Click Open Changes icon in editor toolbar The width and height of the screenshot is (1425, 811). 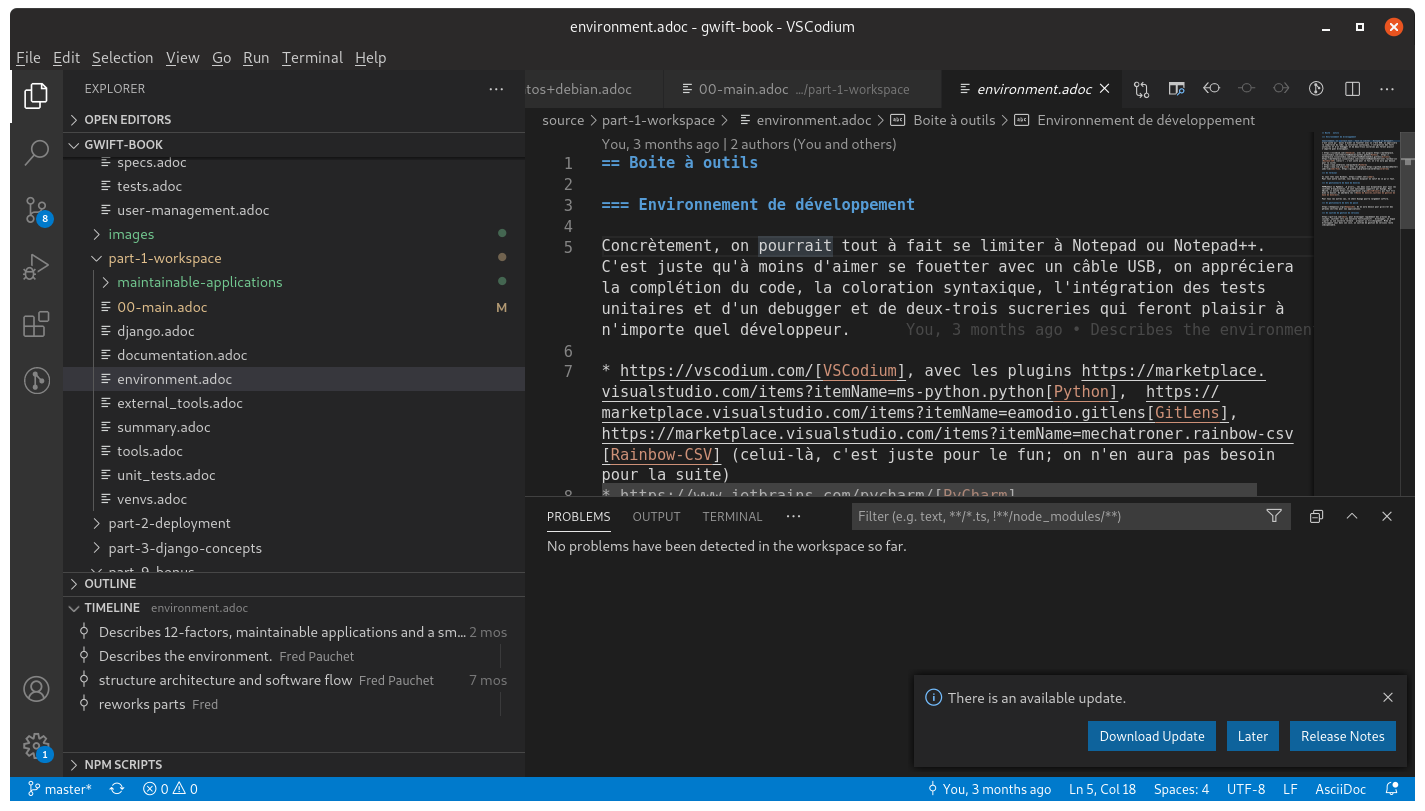coord(1141,89)
